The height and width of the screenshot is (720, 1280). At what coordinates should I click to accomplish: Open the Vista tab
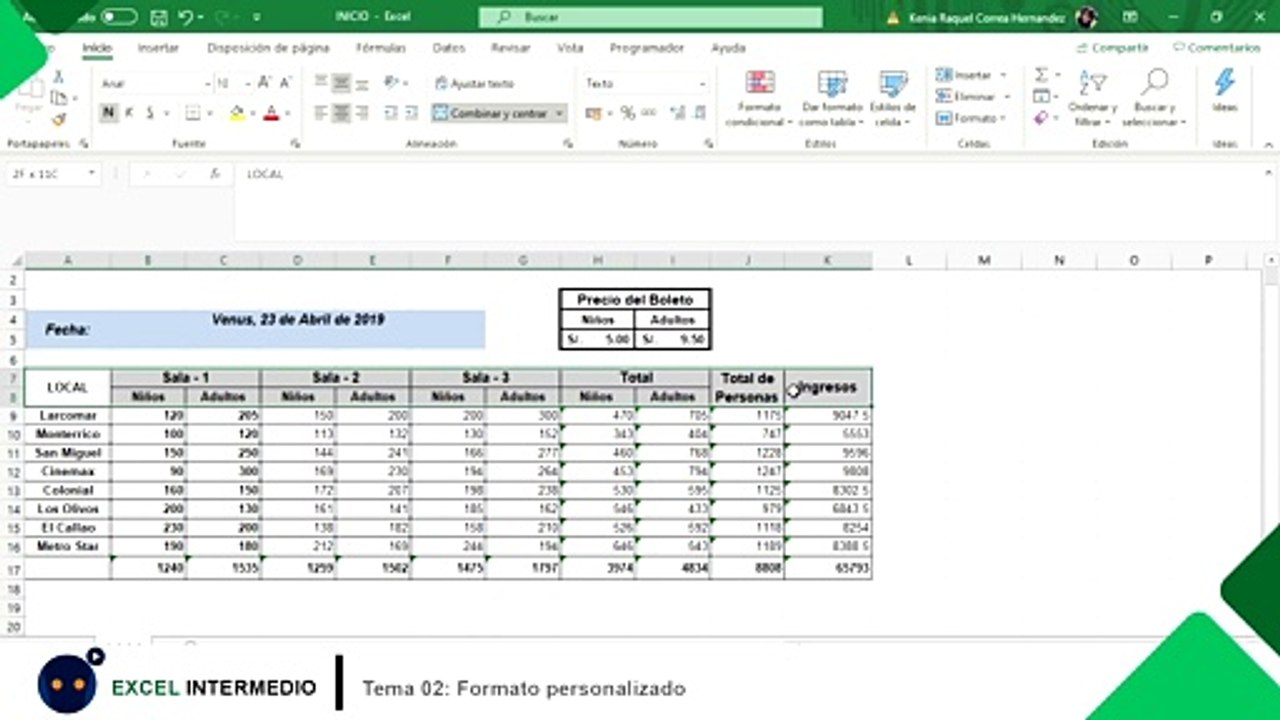pyautogui.click(x=570, y=48)
